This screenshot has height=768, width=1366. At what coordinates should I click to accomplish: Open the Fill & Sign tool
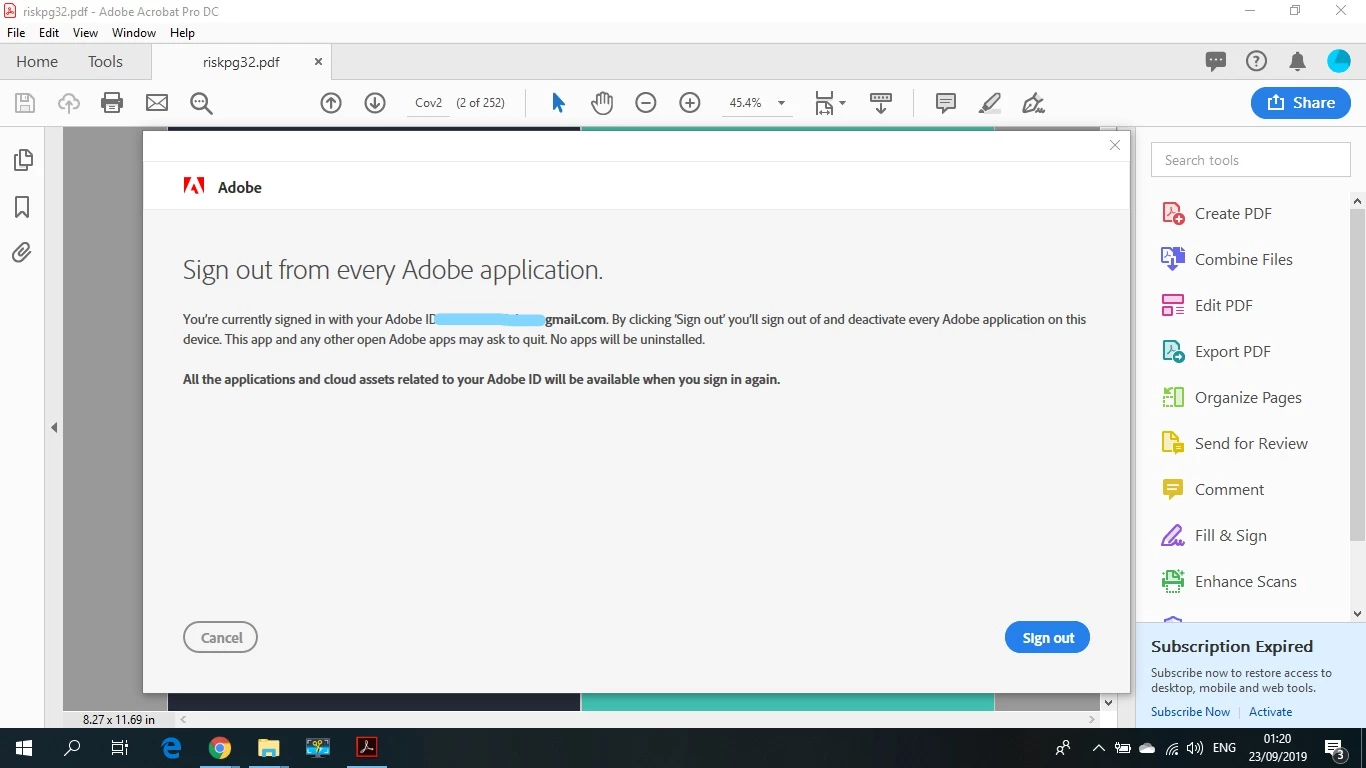pos(1214,535)
